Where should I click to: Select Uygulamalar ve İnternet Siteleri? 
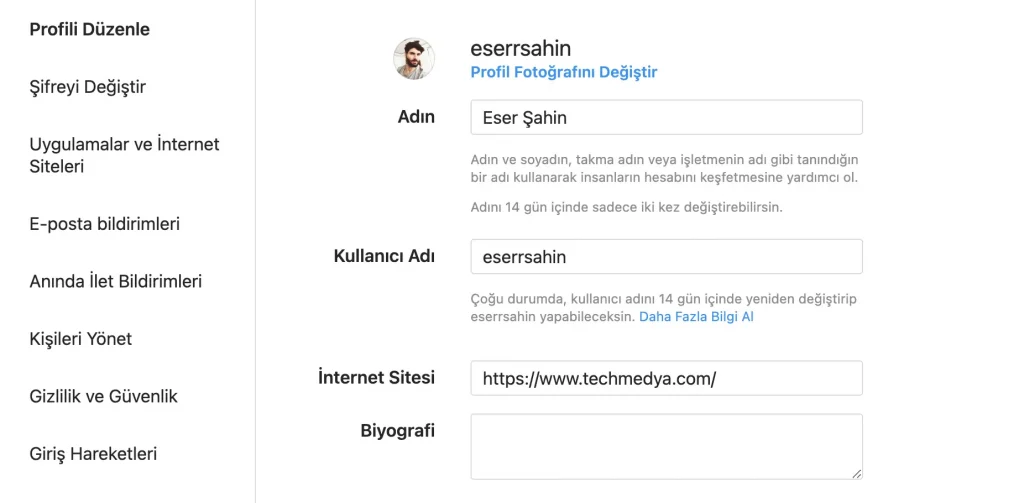click(x=124, y=155)
